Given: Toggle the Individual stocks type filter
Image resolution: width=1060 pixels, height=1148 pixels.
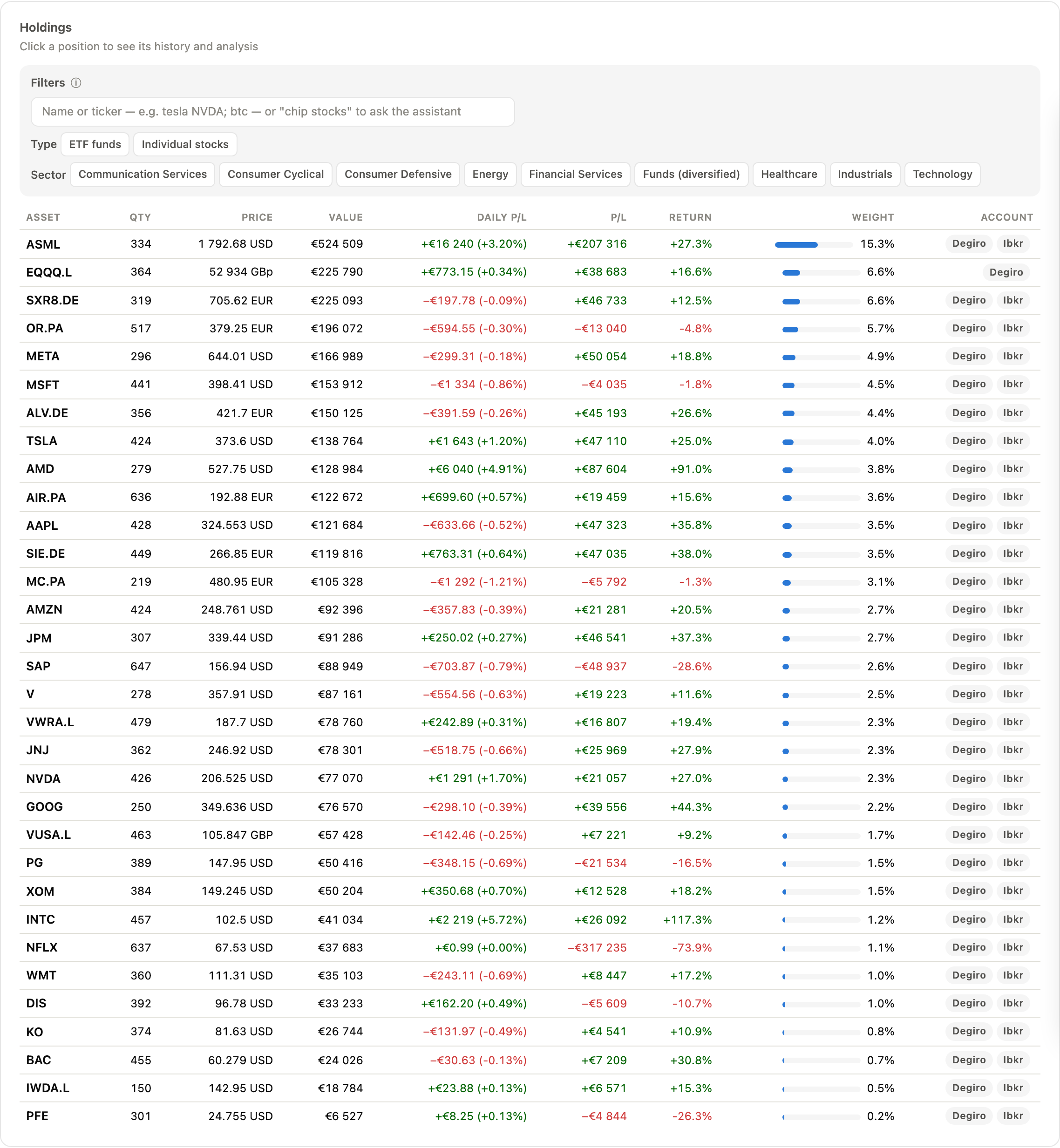Looking at the screenshot, I should pos(185,144).
